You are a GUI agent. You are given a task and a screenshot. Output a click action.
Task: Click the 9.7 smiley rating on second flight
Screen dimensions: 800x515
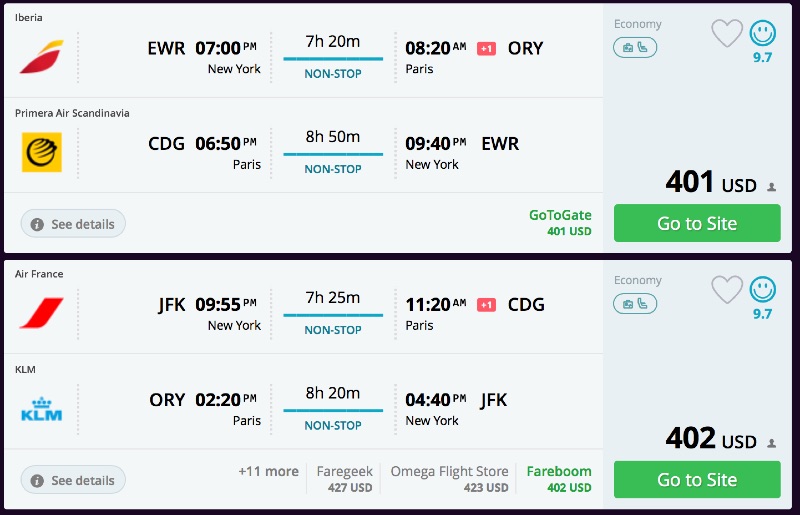pos(763,290)
